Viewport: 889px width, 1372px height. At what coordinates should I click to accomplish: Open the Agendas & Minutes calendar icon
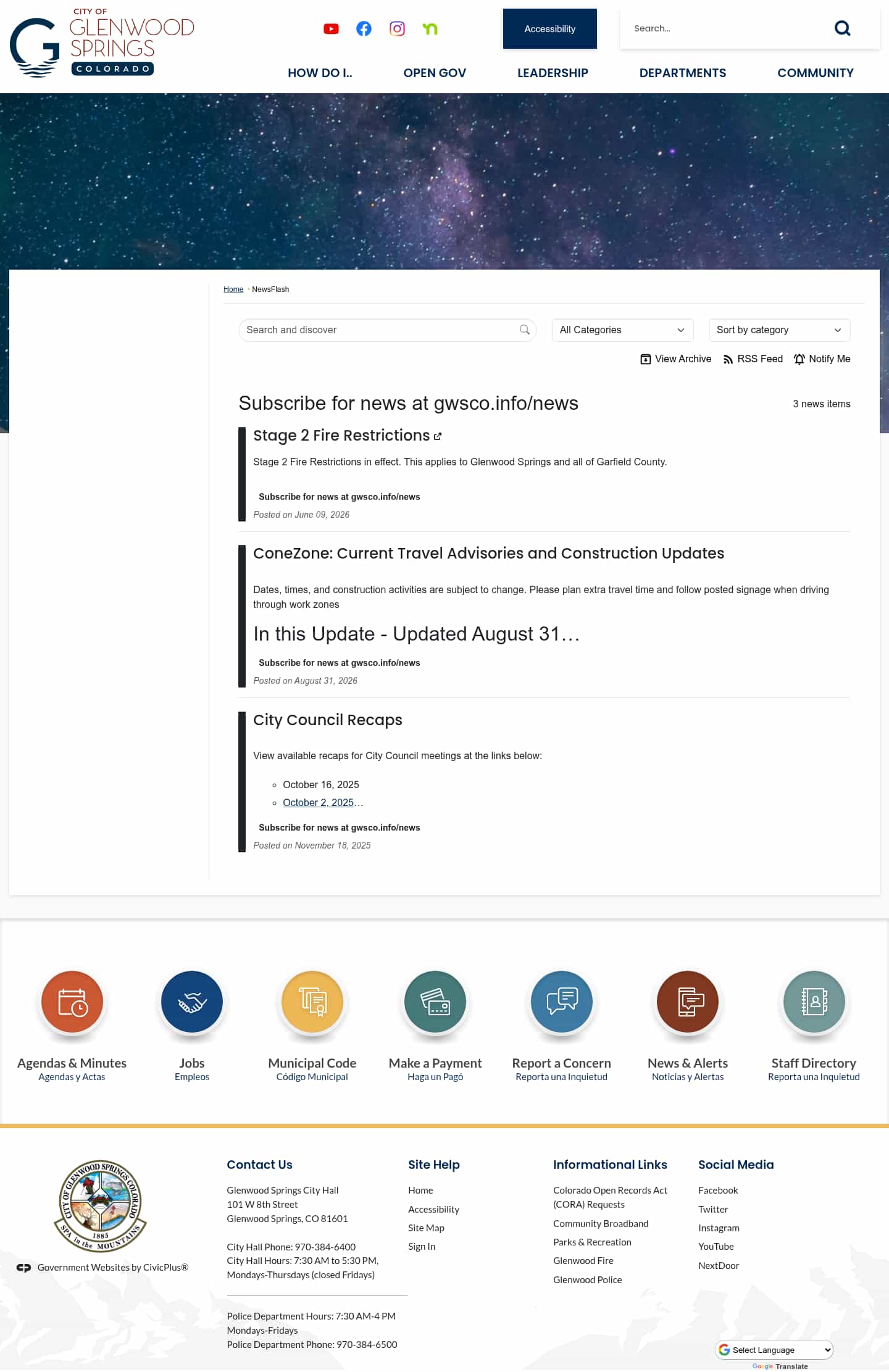pos(72,1001)
